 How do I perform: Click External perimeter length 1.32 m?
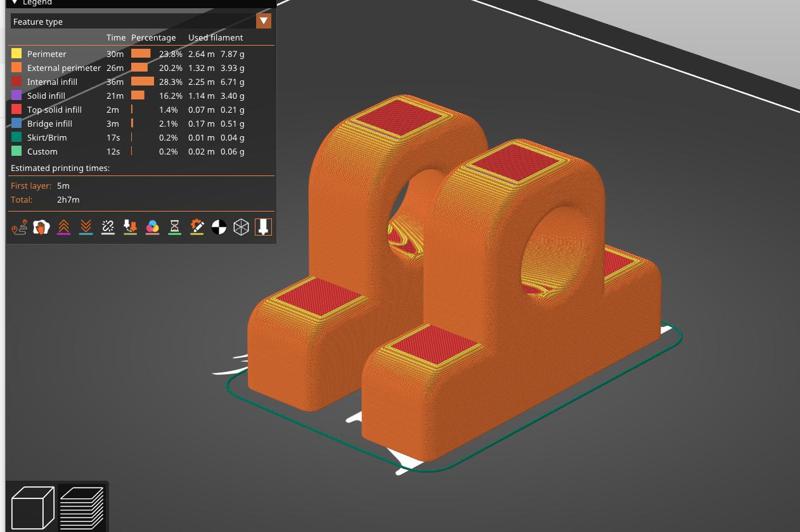[201, 68]
